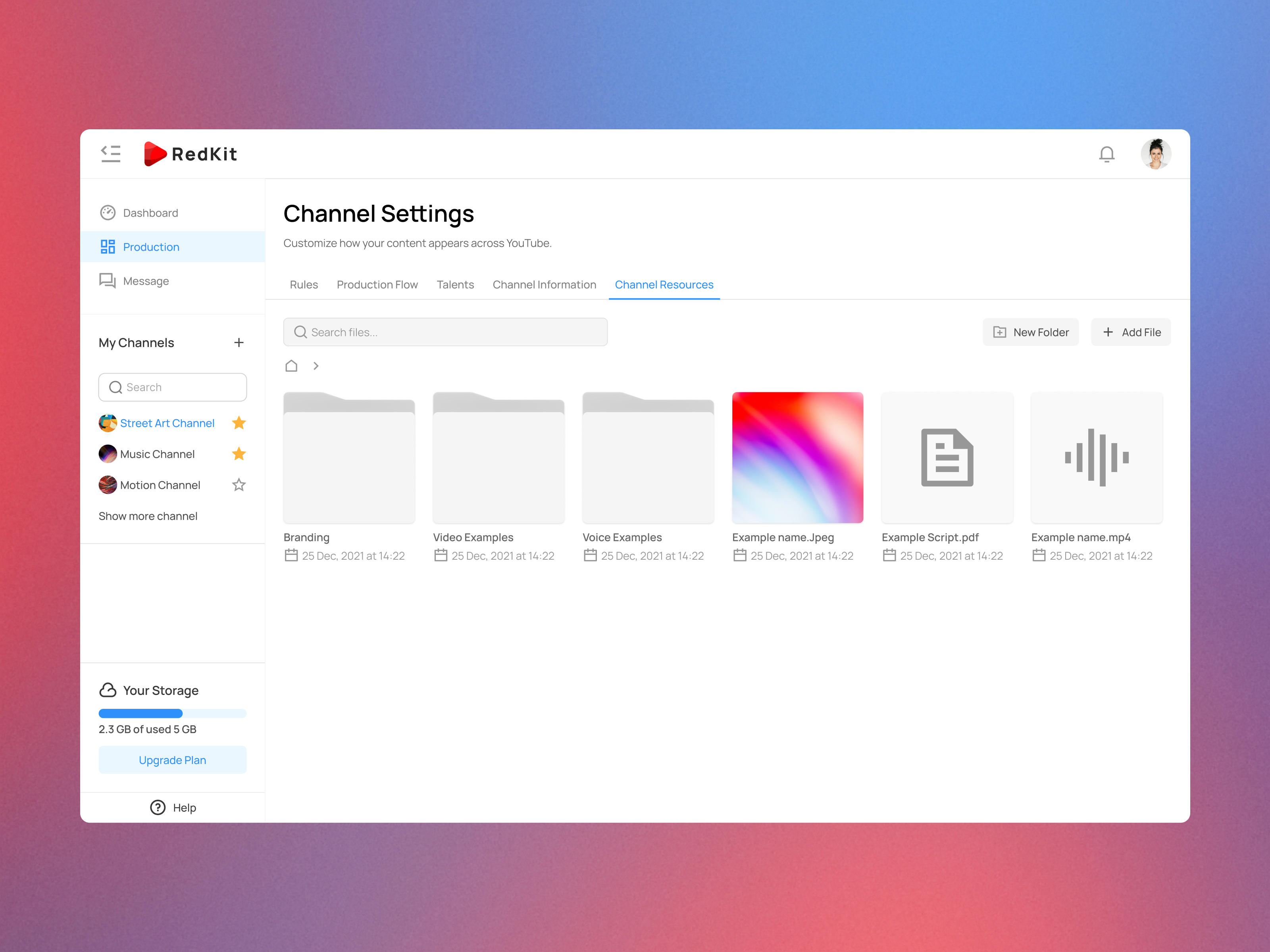Expand Show more channel
Screen dimensions: 1270x952
coord(148,516)
